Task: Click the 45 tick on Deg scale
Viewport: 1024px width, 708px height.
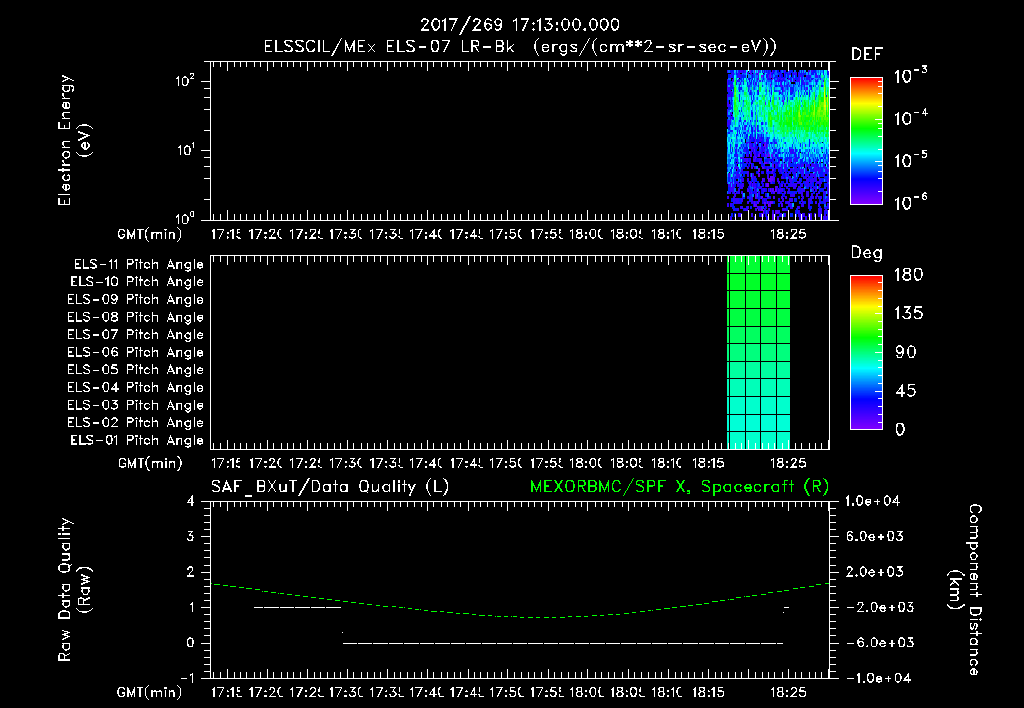Action: [906, 391]
